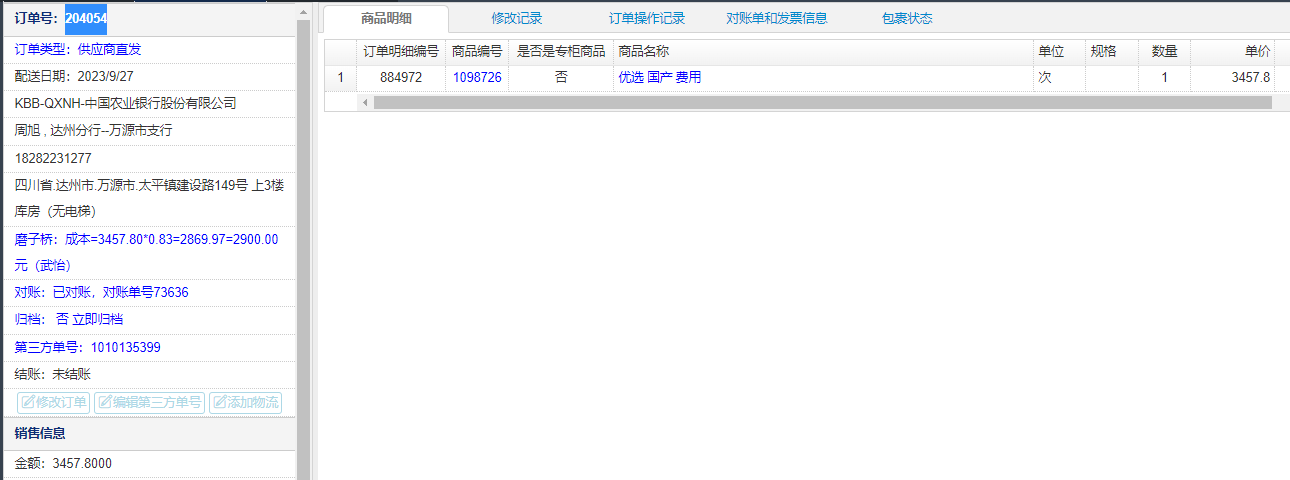Click amount text 金额: 3457.8000
This screenshot has width=1290, height=480.
point(63,463)
